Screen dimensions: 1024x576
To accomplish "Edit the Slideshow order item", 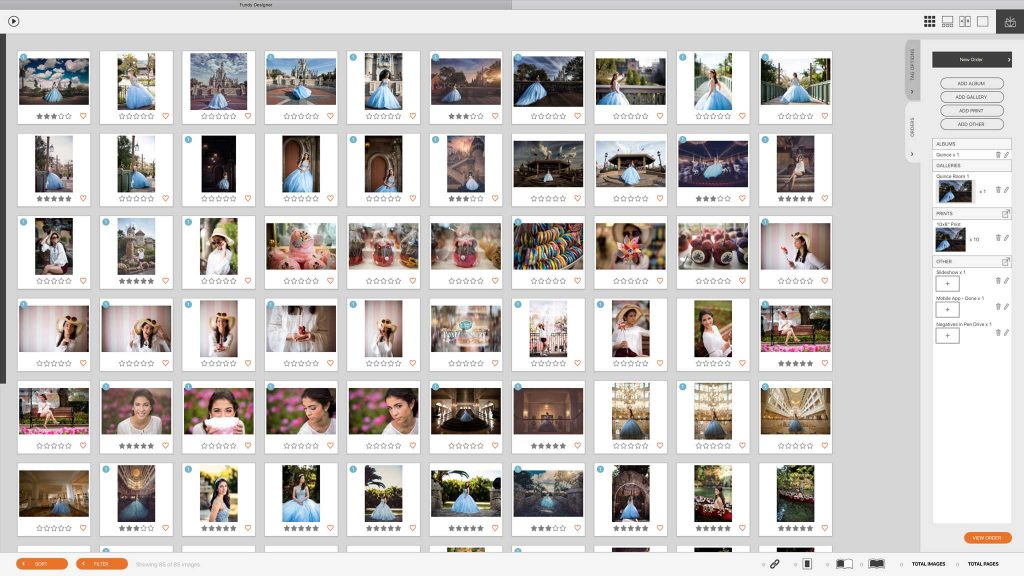I will 1006,280.
